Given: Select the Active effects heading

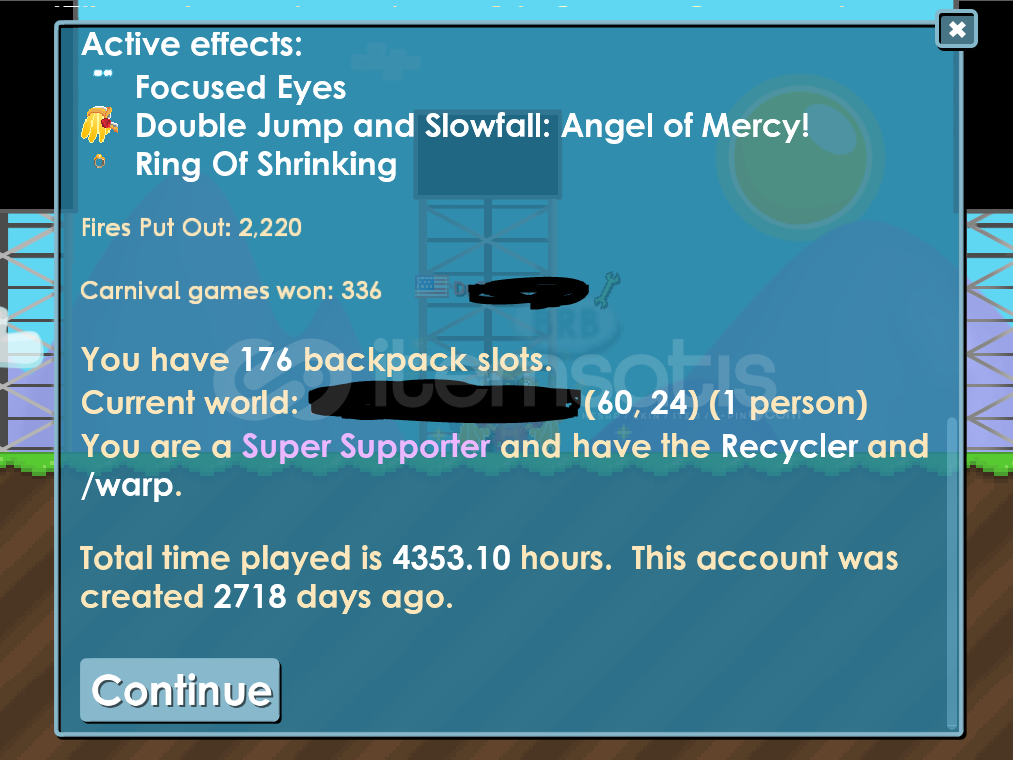Looking at the screenshot, I should [x=192, y=44].
